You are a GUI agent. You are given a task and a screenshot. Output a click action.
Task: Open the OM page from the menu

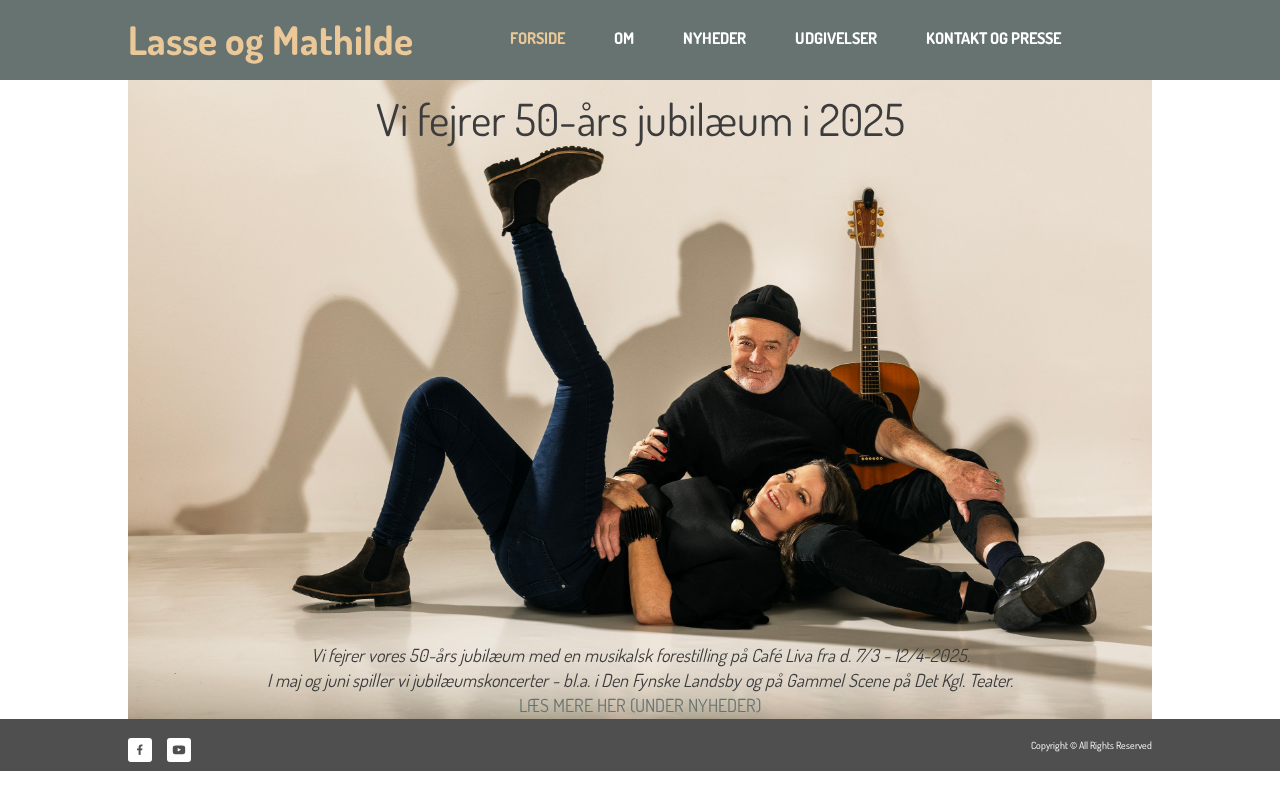point(624,39)
